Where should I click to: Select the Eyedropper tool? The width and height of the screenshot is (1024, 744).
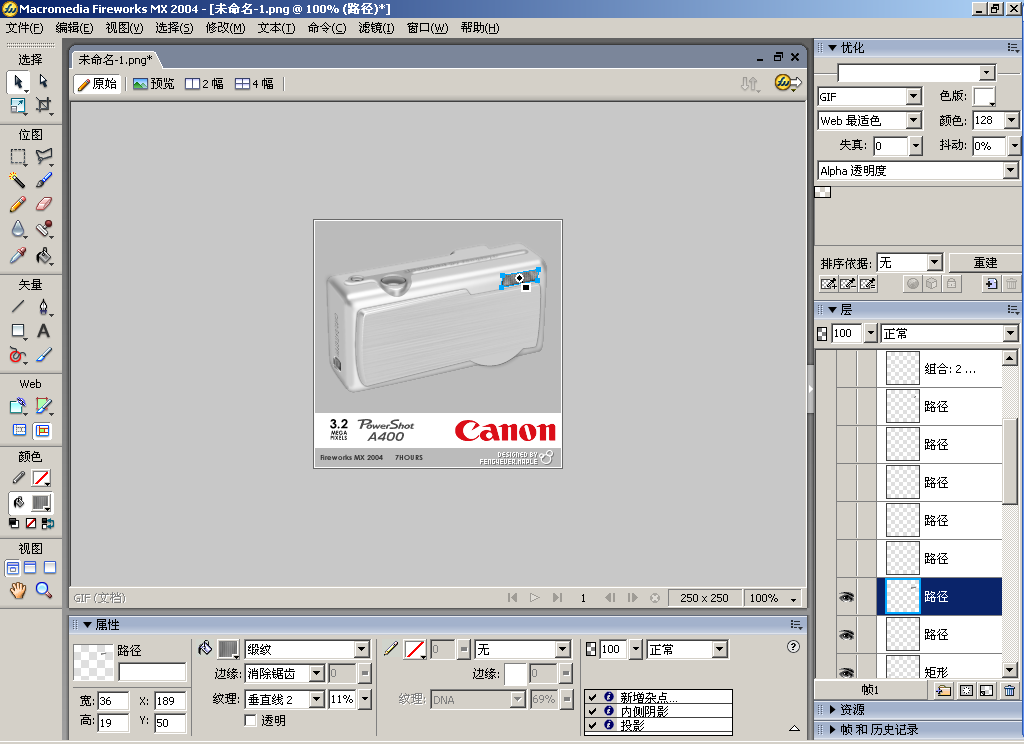(x=18, y=255)
